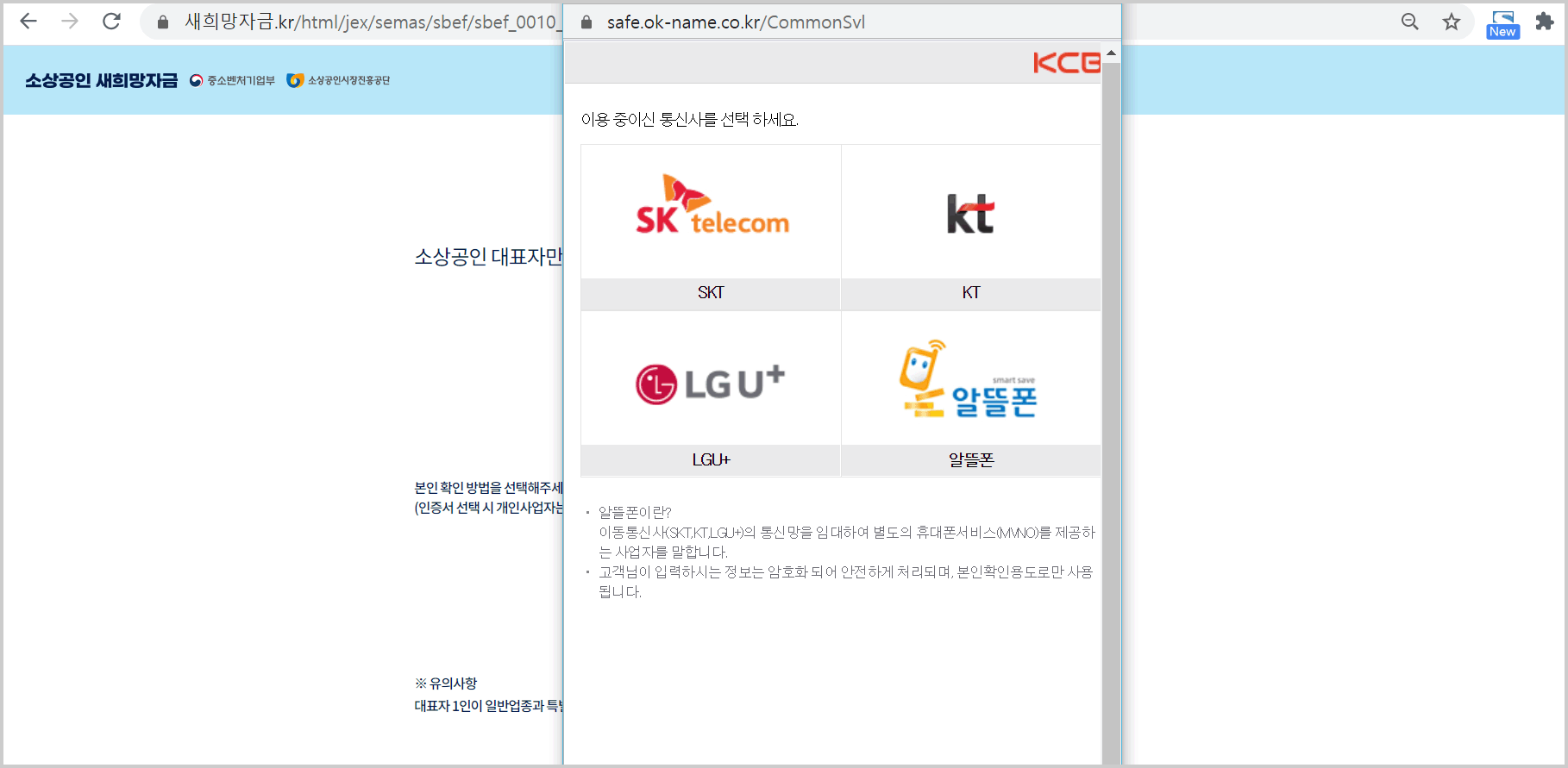Click the safe.ok-name.co.kr popup address

(x=736, y=22)
